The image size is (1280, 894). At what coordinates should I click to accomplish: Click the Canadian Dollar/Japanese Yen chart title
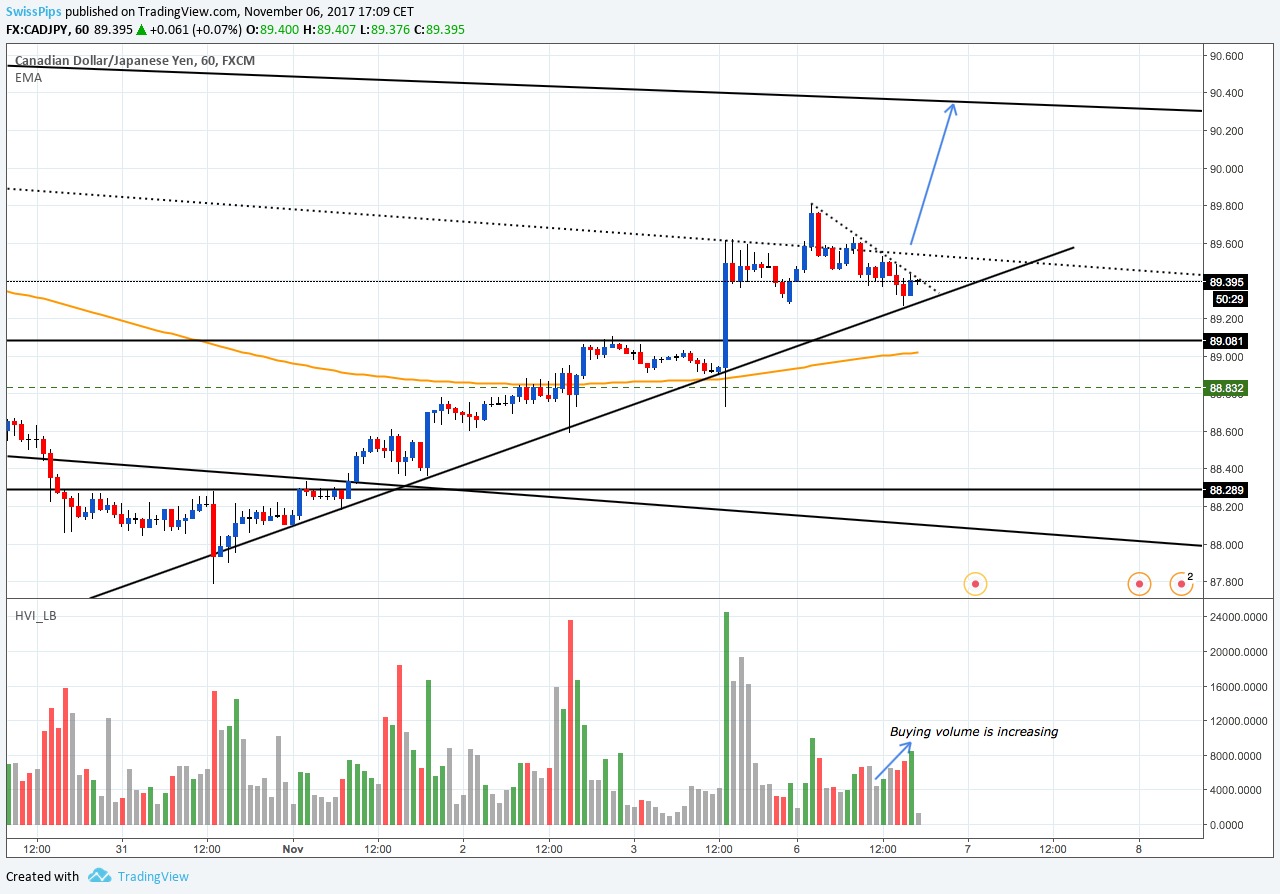click(x=135, y=61)
